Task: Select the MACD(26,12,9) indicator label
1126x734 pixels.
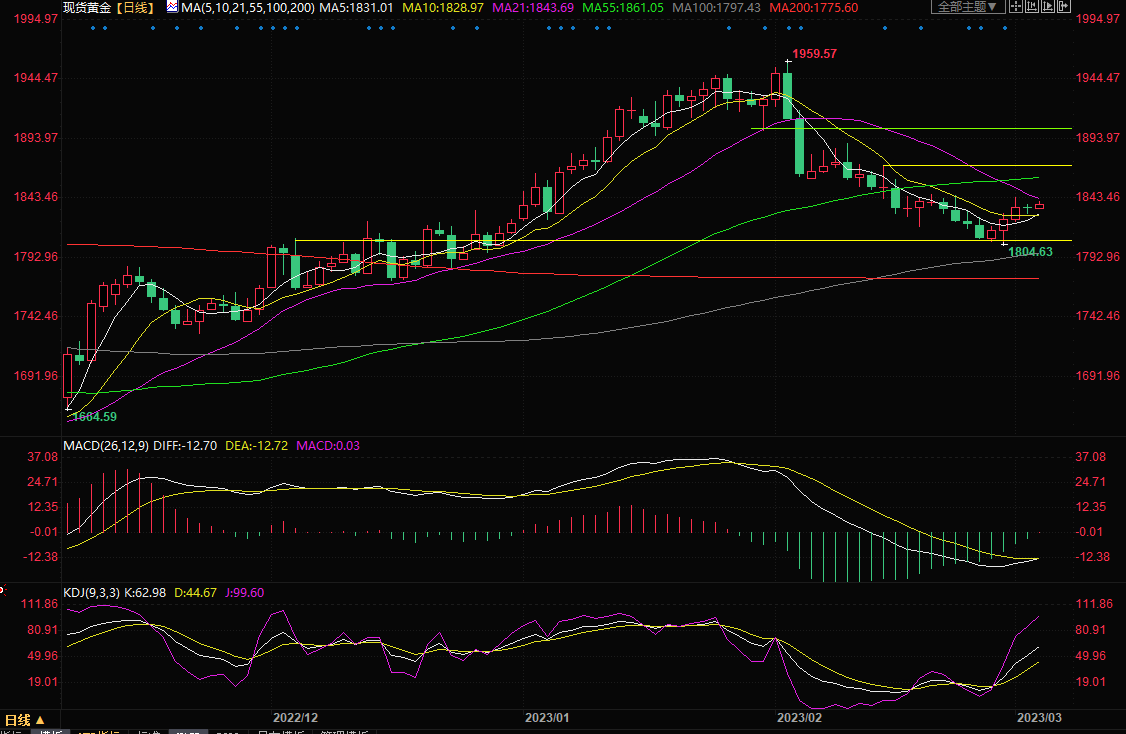Action: (x=106, y=446)
